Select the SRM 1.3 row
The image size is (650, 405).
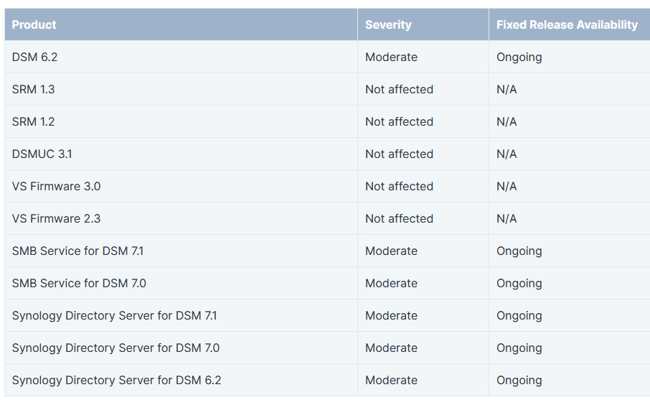coord(327,90)
